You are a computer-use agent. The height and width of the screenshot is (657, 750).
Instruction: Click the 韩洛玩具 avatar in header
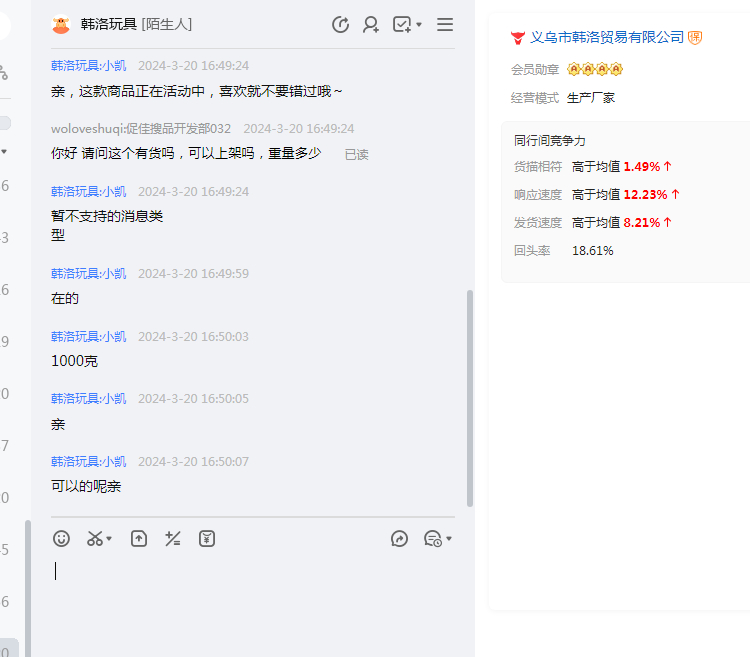(x=62, y=24)
